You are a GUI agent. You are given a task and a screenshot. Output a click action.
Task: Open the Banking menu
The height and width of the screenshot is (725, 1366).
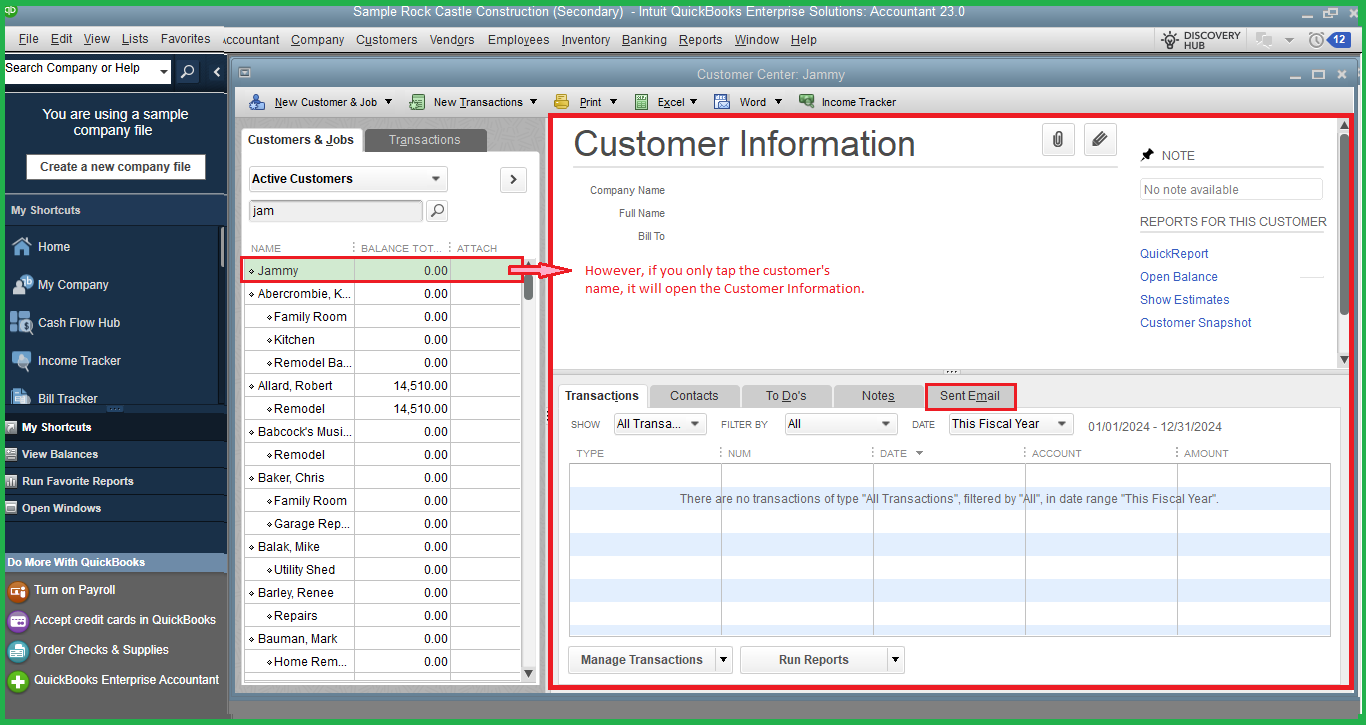point(643,40)
